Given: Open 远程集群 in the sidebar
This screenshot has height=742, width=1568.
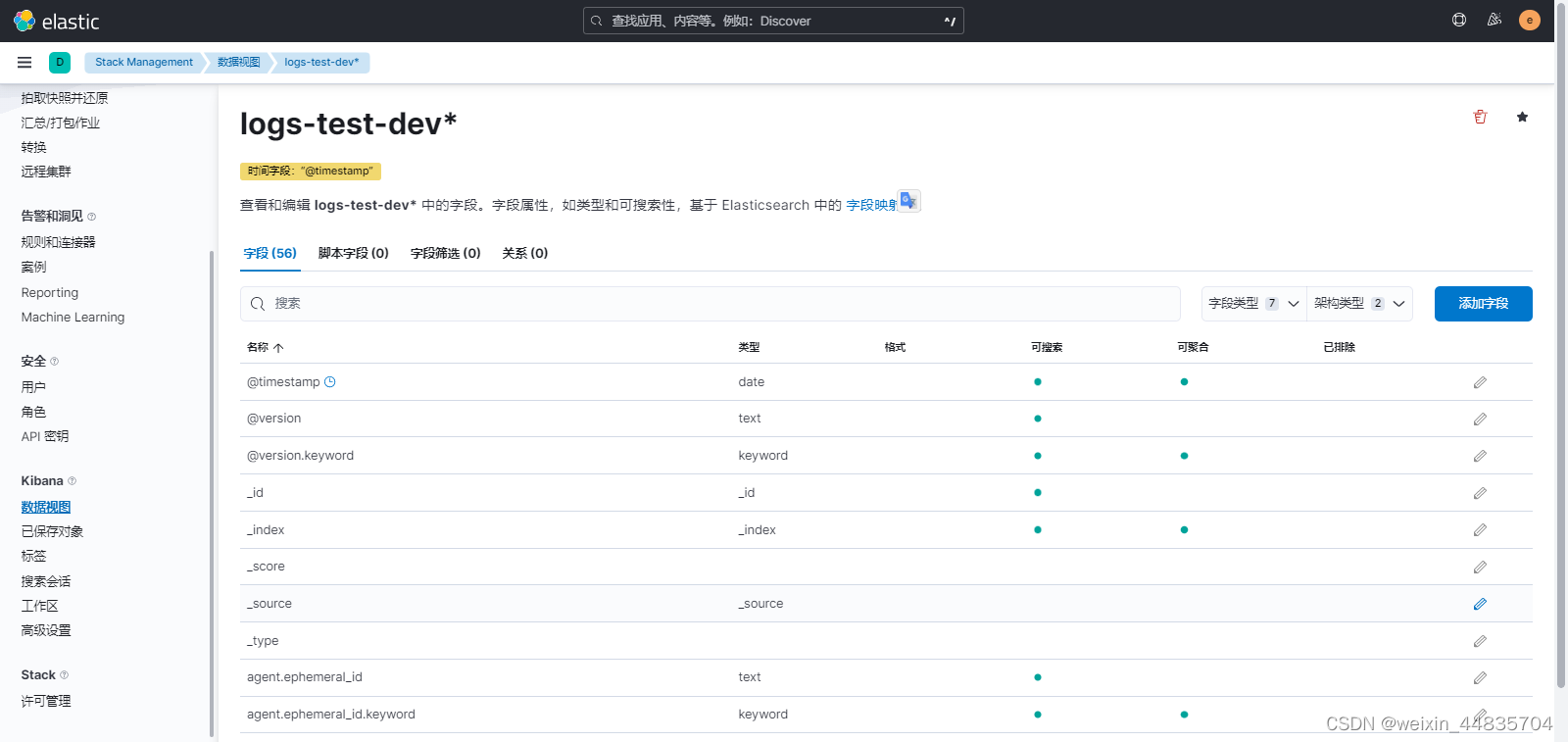Looking at the screenshot, I should pos(46,172).
